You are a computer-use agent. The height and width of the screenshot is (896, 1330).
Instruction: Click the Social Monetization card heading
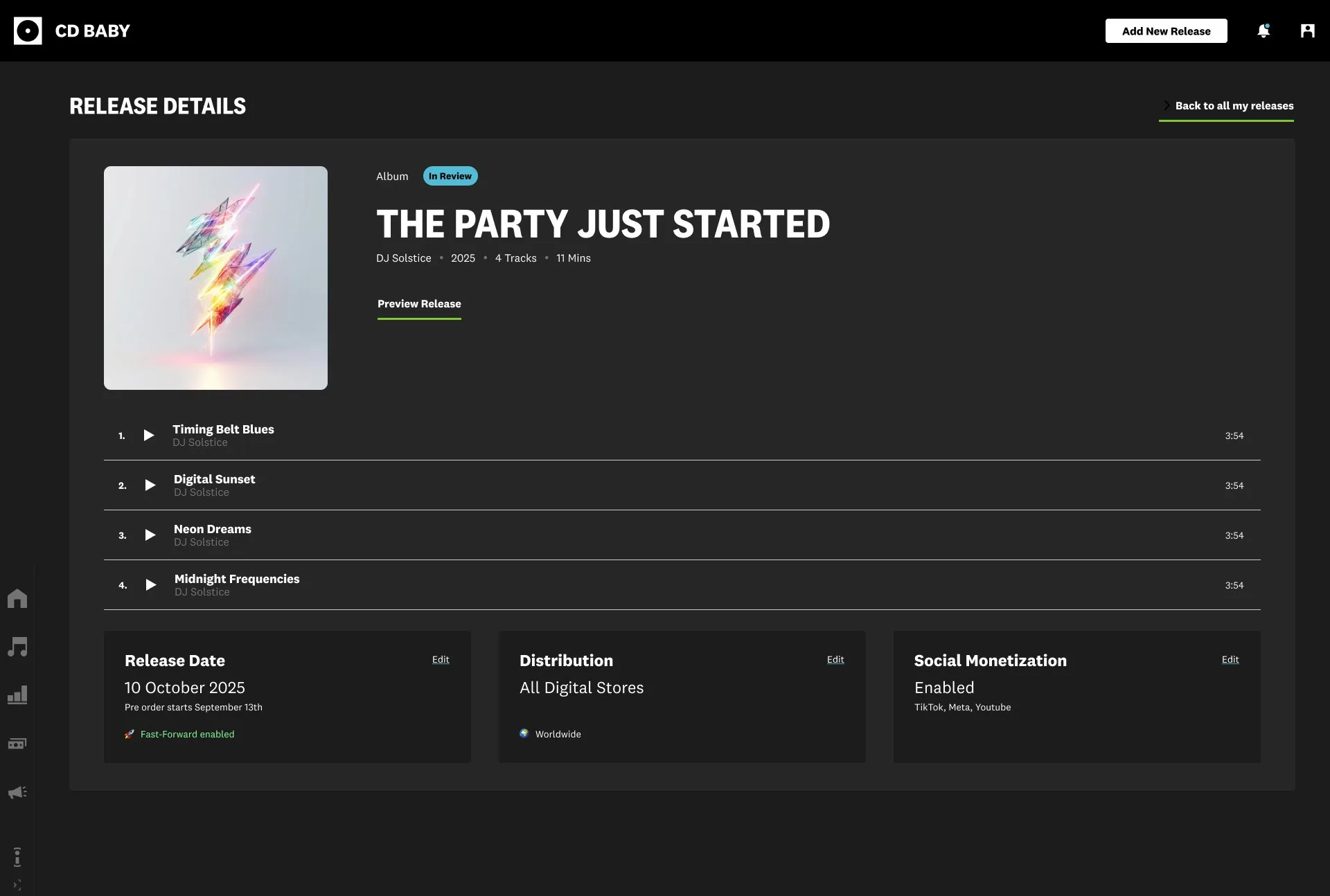[990, 661]
